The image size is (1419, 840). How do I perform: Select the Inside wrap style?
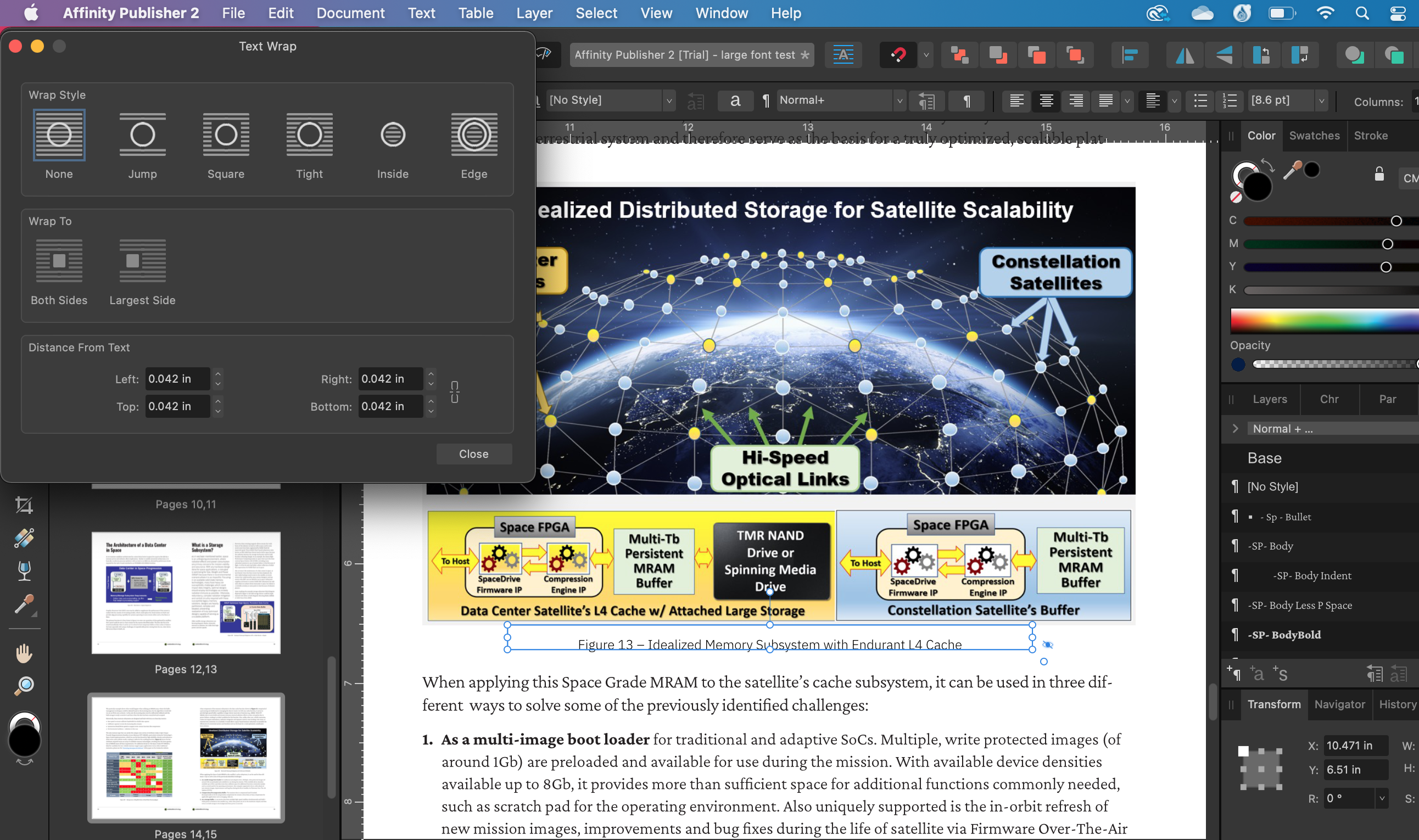393,135
